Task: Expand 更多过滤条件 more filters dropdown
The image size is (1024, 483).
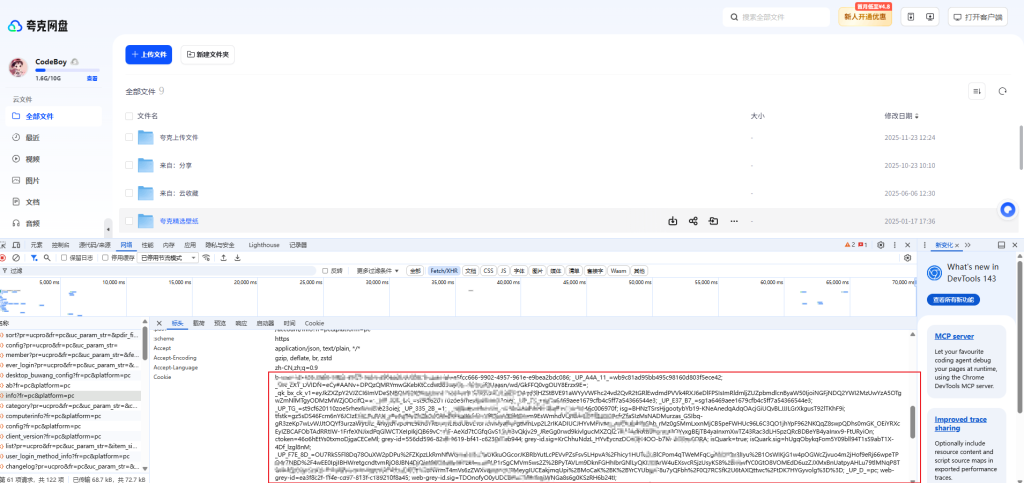Action: (x=378, y=270)
